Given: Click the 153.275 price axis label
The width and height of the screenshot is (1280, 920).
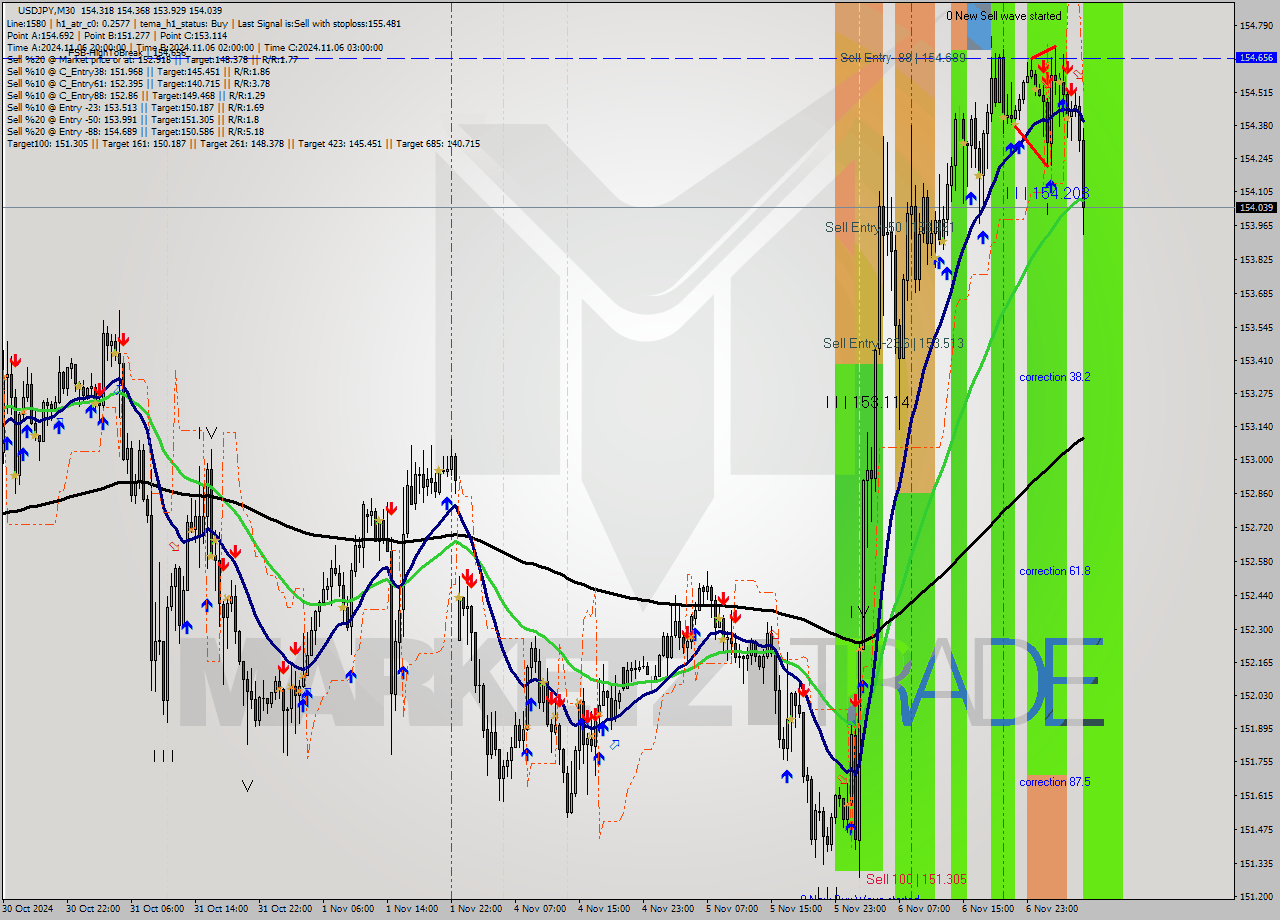Looking at the screenshot, I should [x=1256, y=393].
